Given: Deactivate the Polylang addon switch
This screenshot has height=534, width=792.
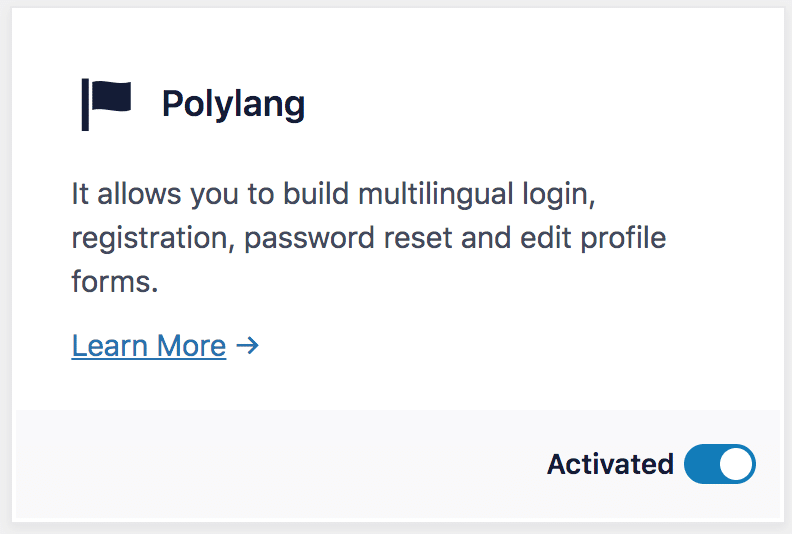Looking at the screenshot, I should click(x=720, y=464).
